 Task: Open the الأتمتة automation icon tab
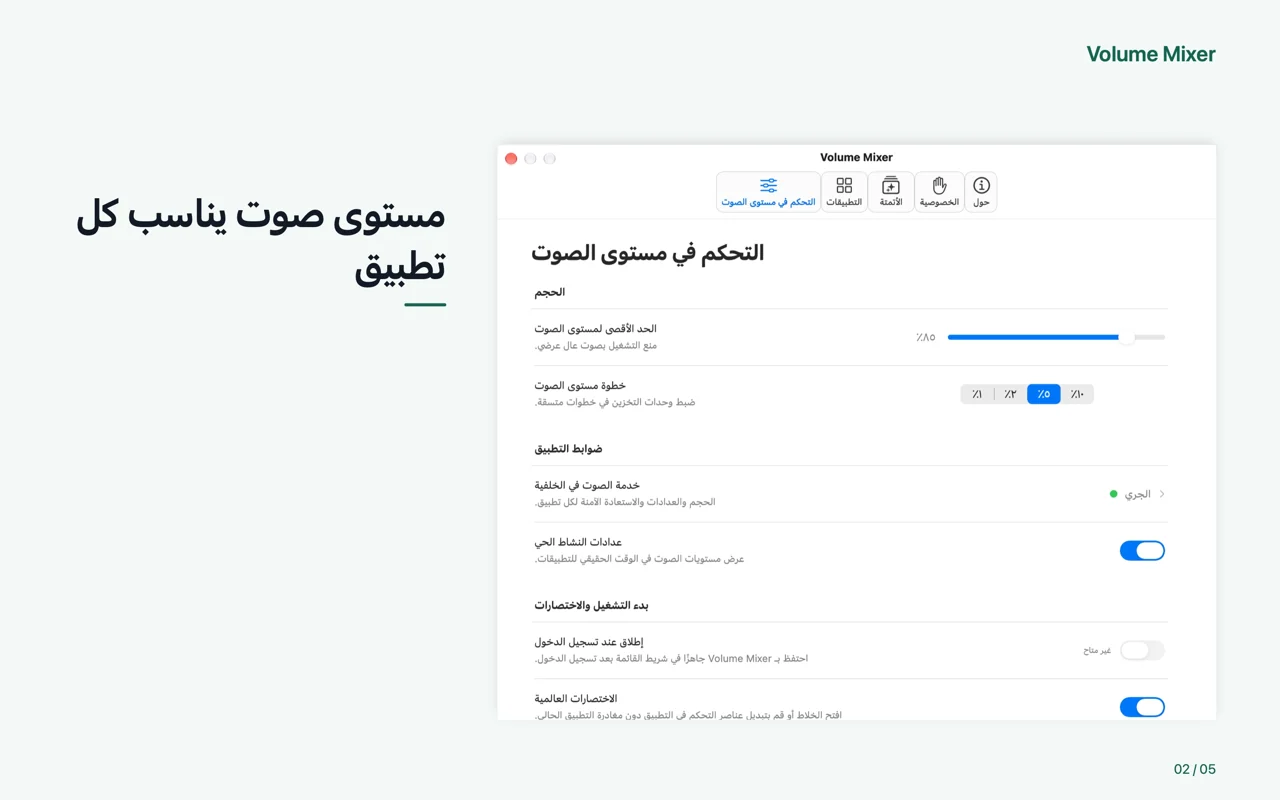(891, 192)
